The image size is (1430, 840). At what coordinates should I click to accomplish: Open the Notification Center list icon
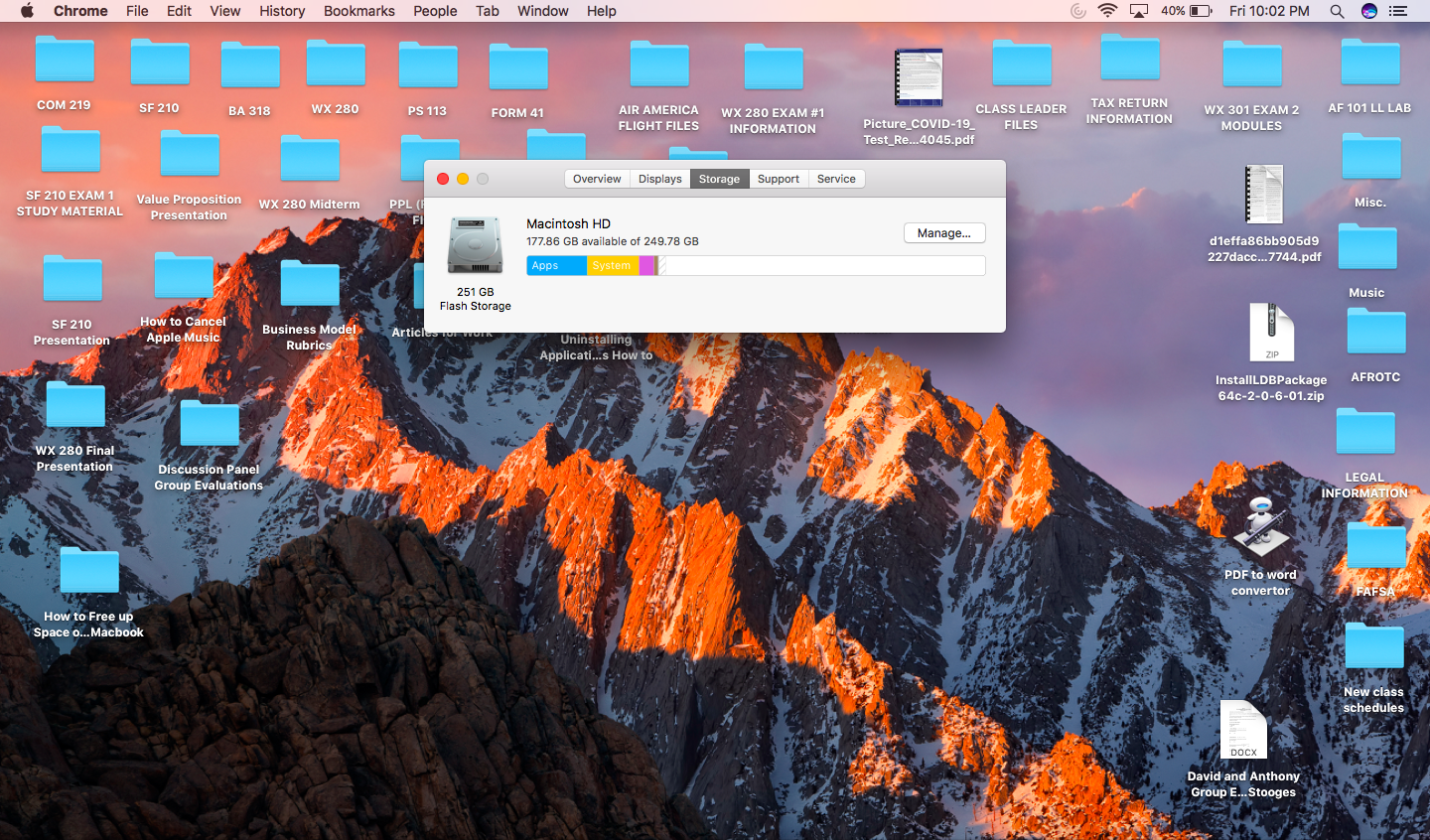coord(1398,11)
